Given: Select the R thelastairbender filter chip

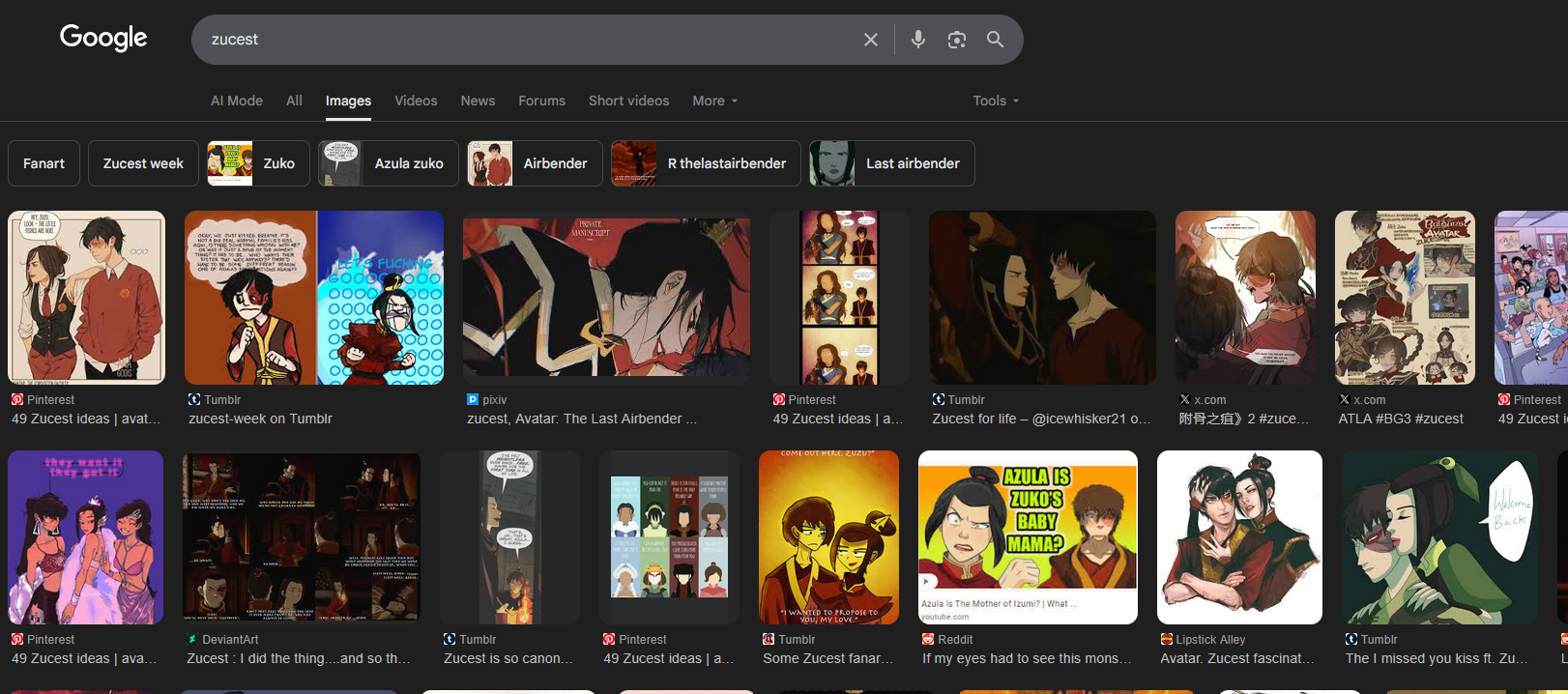Looking at the screenshot, I should coord(706,163).
